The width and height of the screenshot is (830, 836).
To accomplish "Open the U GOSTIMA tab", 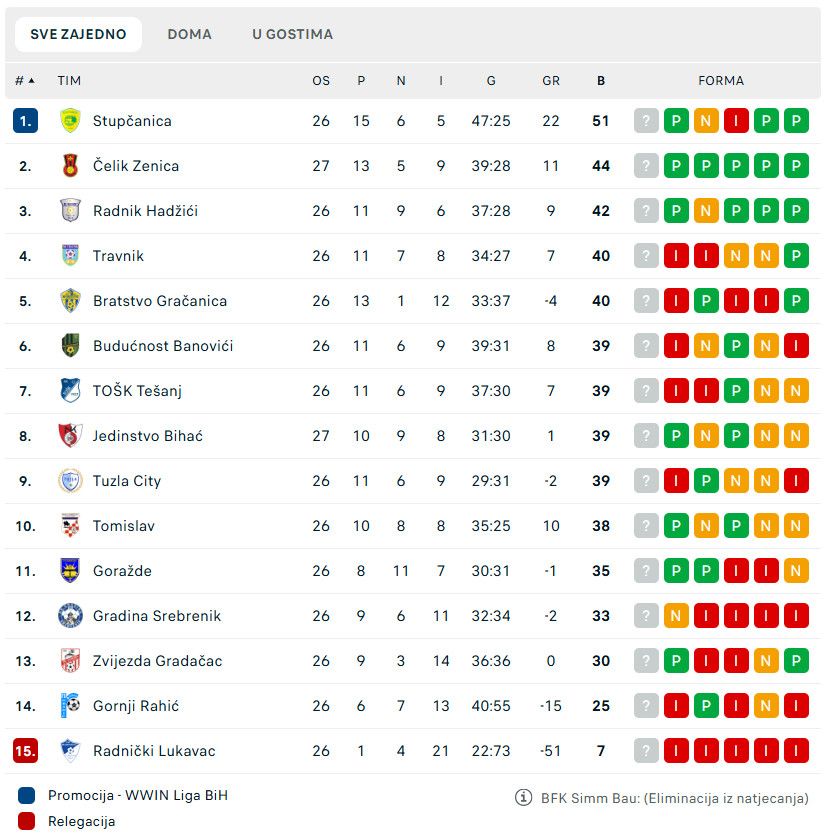I will [292, 34].
